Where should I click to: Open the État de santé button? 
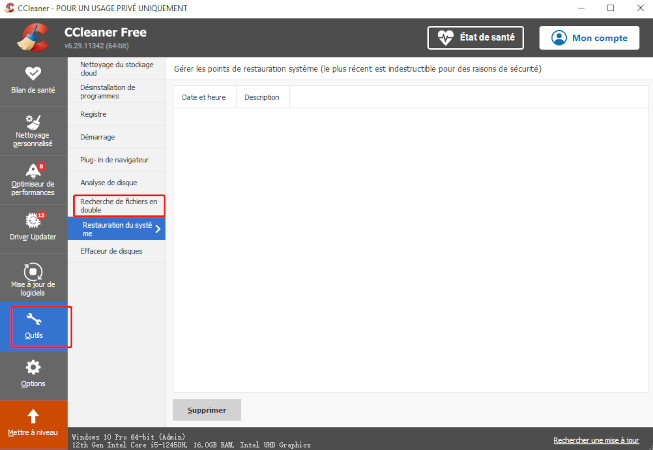pyautogui.click(x=476, y=38)
